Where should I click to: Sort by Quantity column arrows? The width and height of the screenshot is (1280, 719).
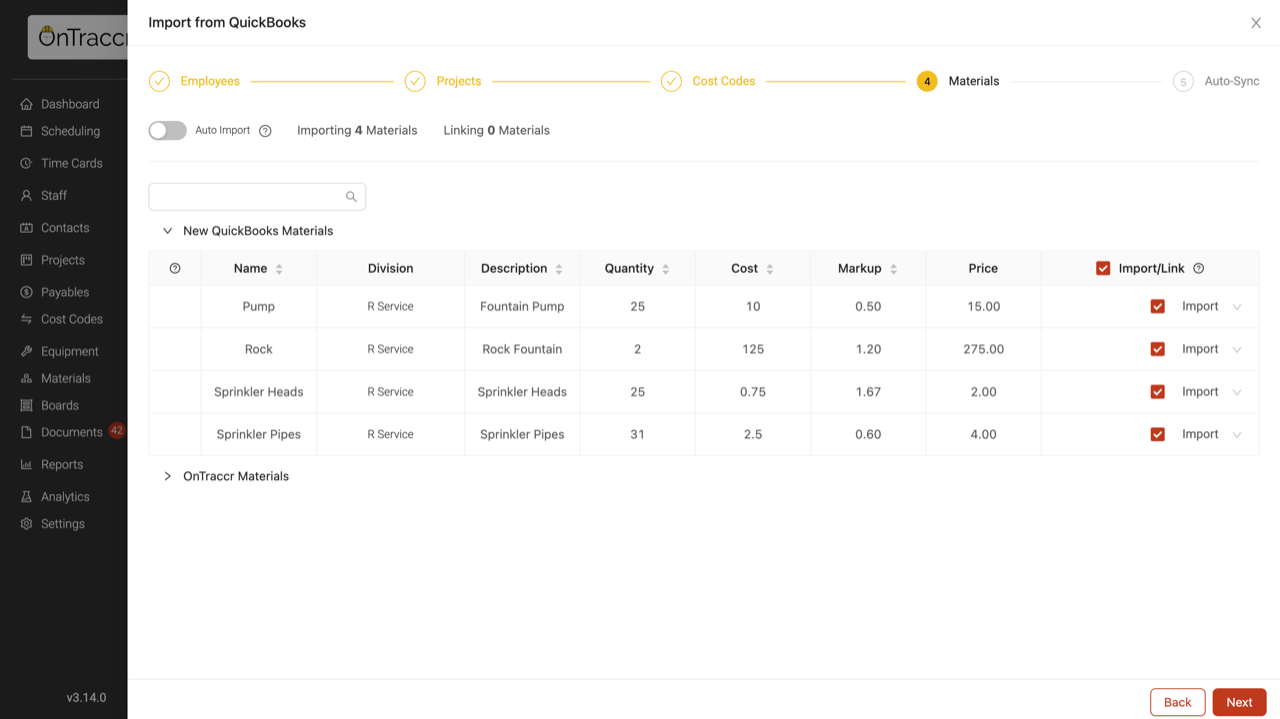(x=666, y=269)
